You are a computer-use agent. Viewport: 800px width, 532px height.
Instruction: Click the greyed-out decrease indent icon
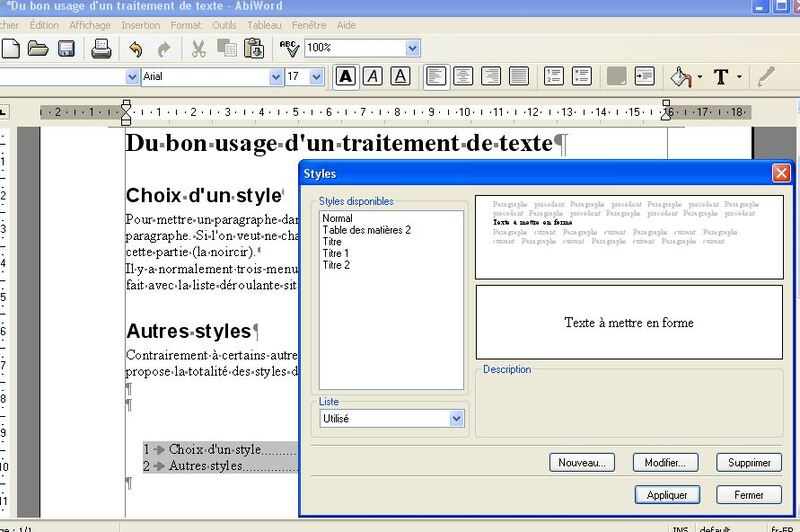tap(616, 77)
